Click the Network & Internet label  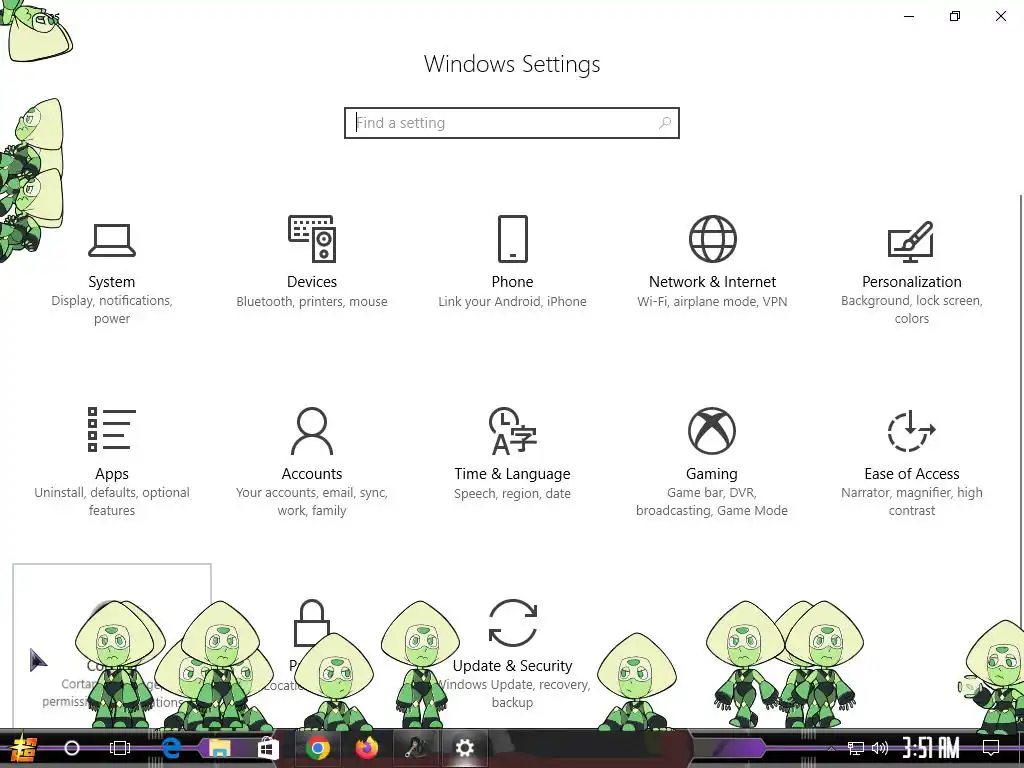click(x=712, y=281)
